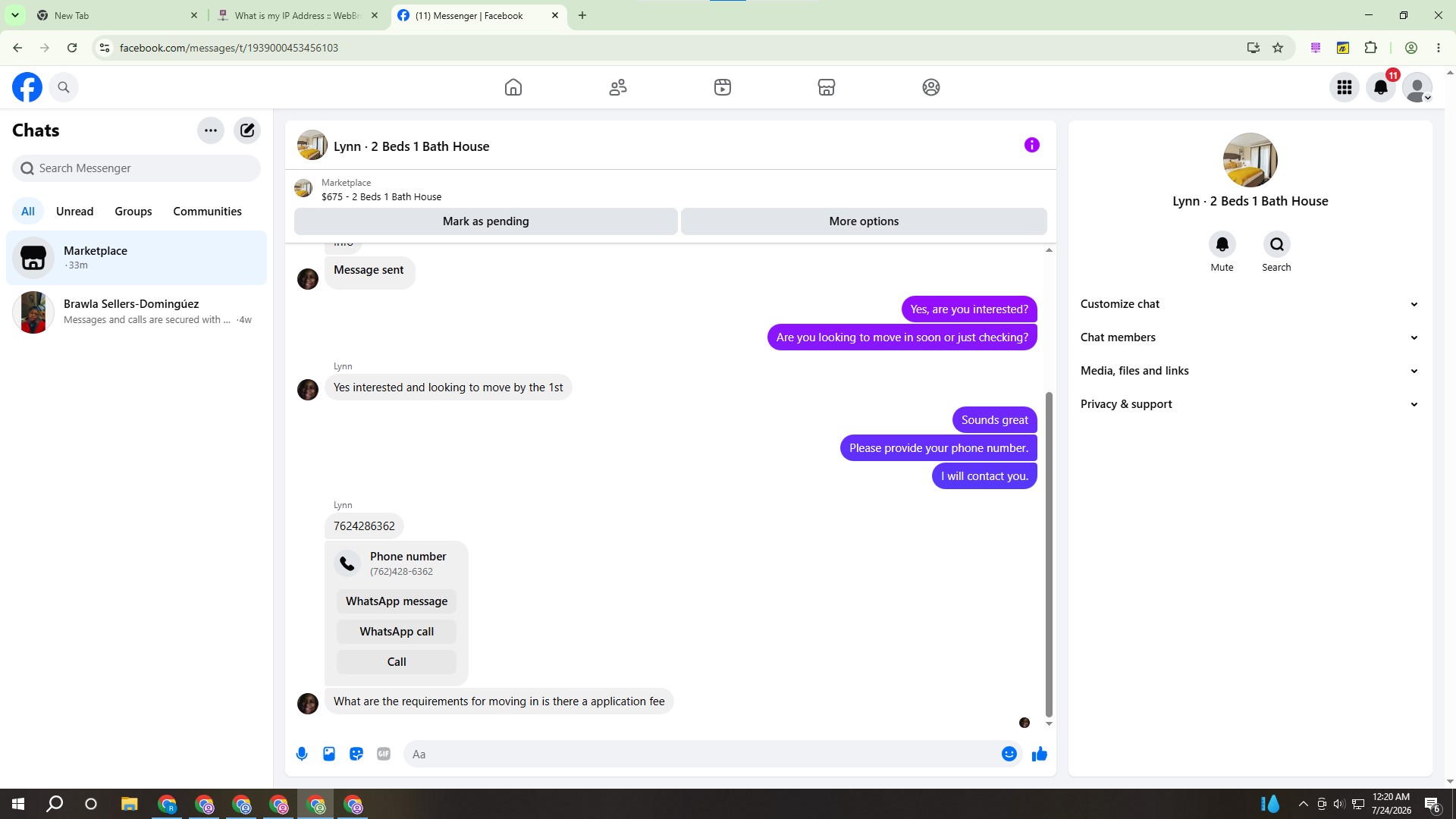Click the browser address bar URL
The height and width of the screenshot is (819, 1456).
coord(229,48)
